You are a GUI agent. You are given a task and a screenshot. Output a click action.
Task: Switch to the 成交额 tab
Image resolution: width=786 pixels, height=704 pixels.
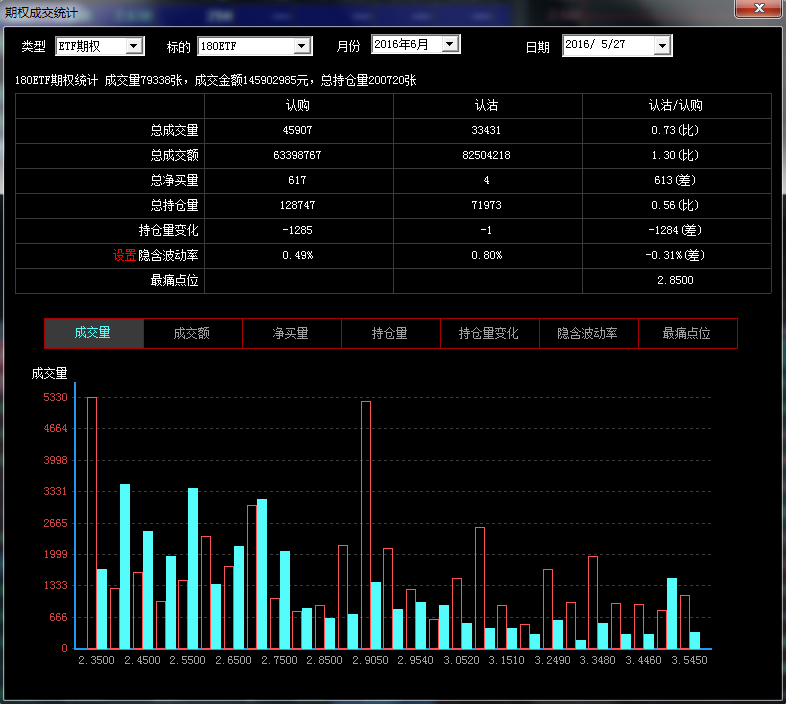point(192,333)
